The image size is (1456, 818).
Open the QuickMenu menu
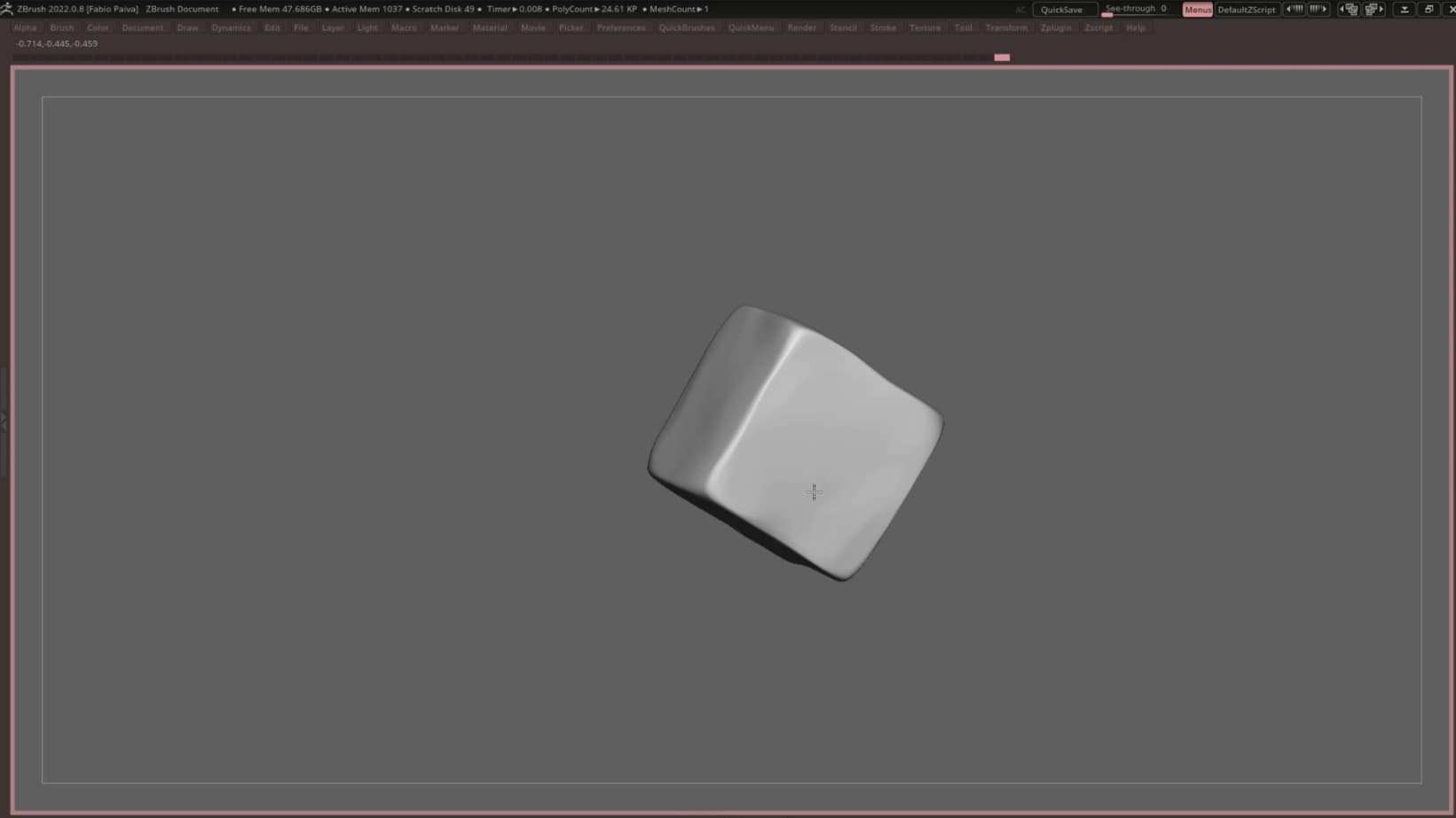751,28
